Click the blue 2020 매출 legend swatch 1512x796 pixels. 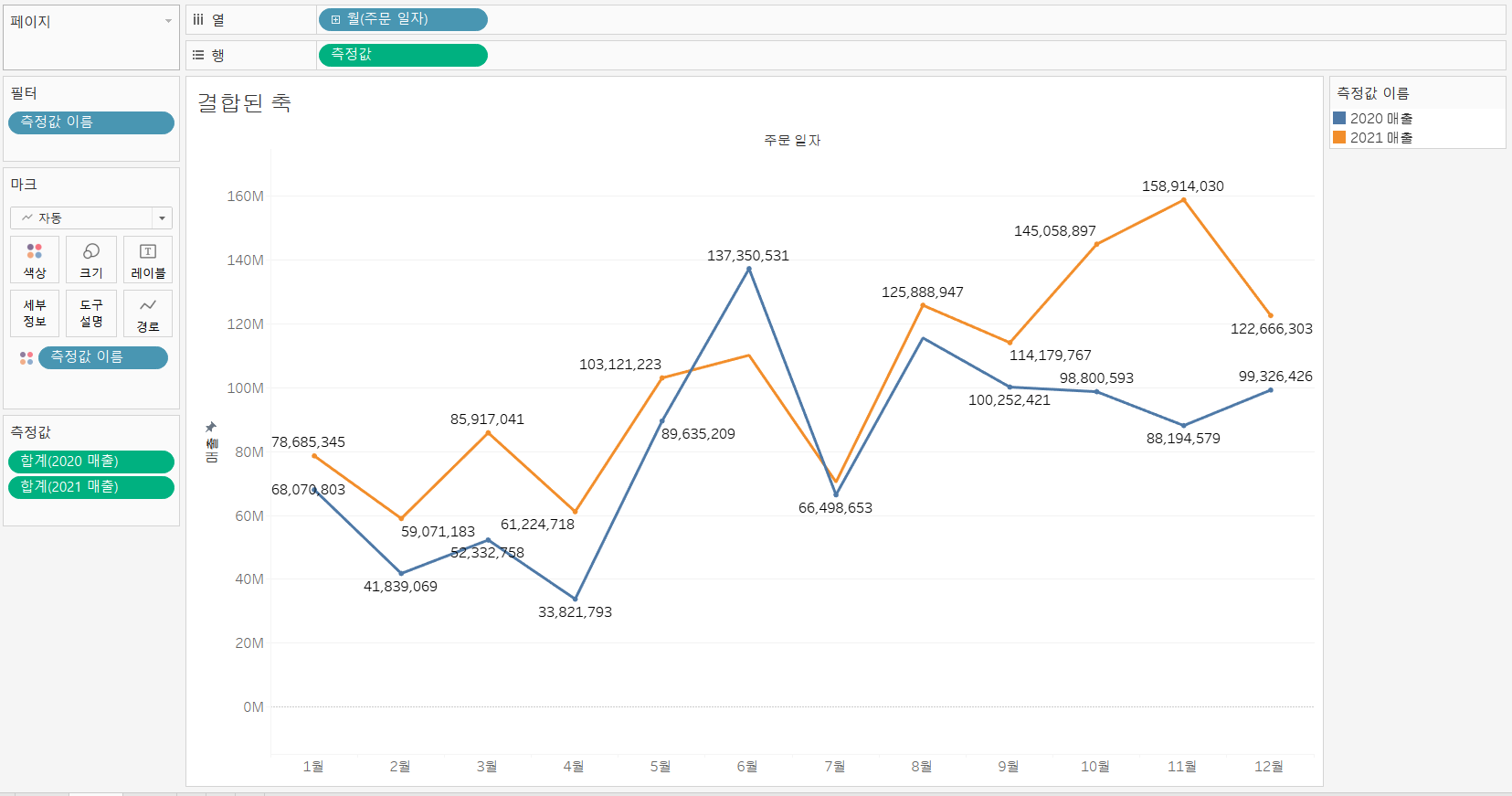tap(1339, 118)
